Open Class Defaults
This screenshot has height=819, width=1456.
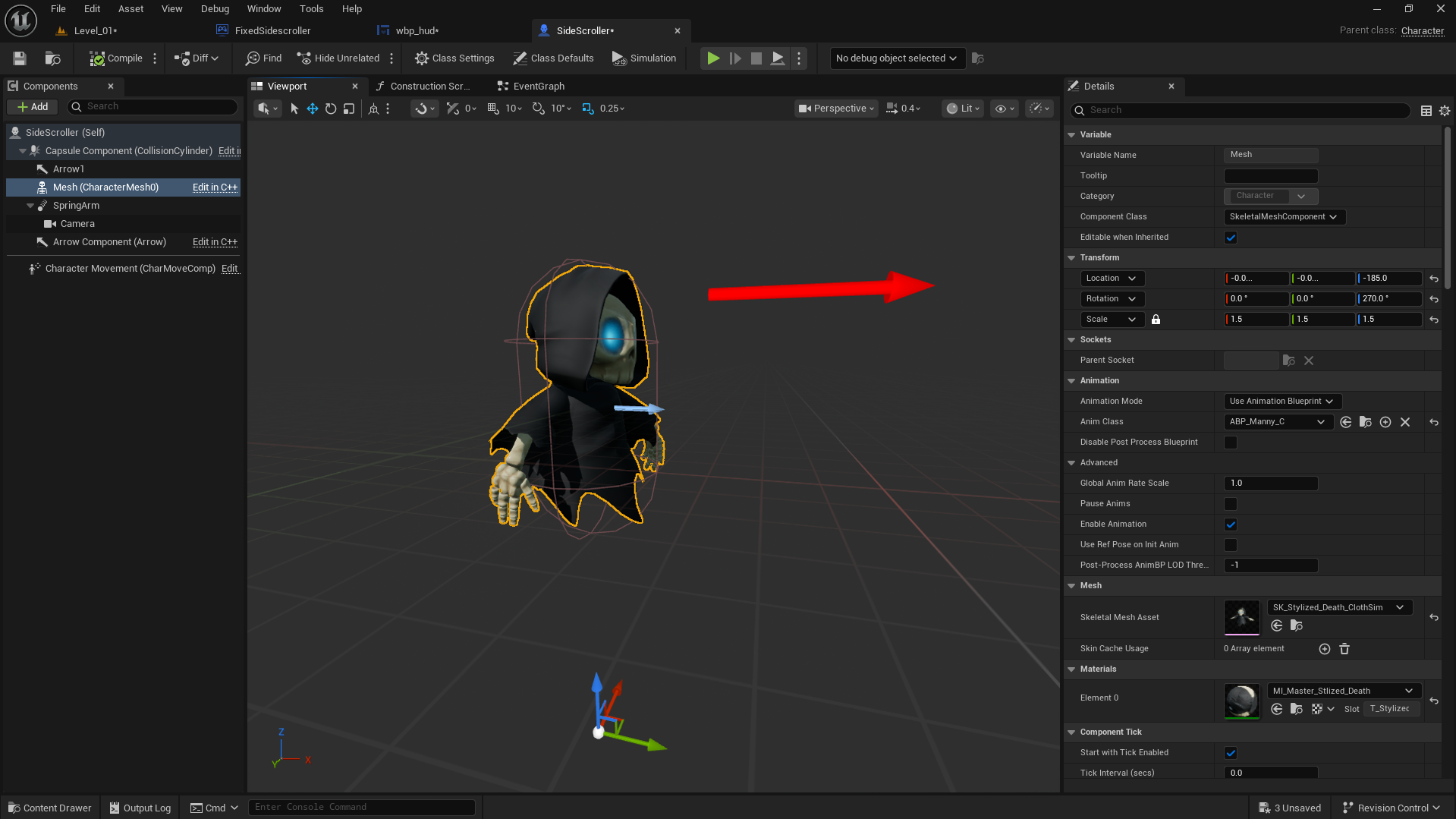pos(553,58)
